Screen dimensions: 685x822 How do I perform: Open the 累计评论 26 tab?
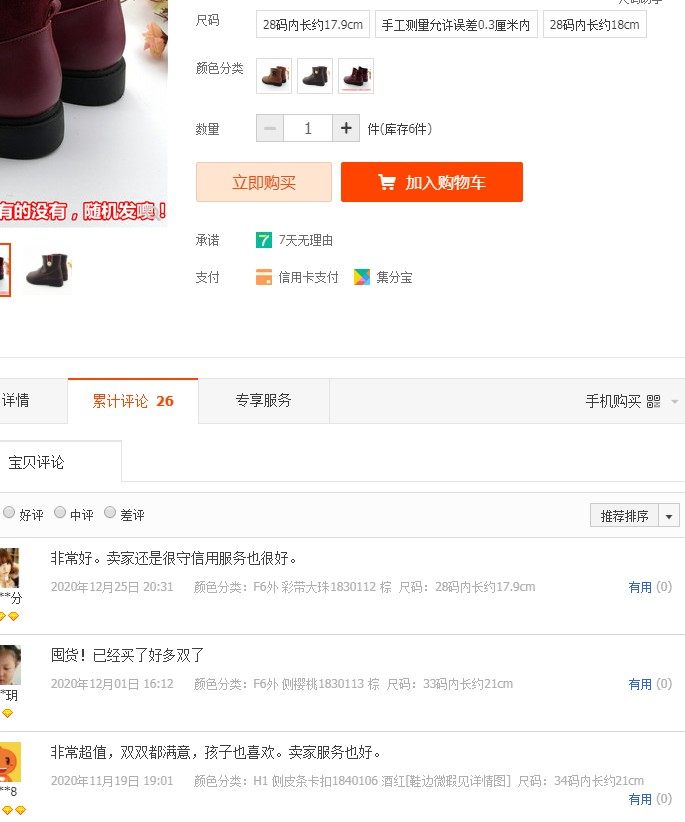point(133,401)
